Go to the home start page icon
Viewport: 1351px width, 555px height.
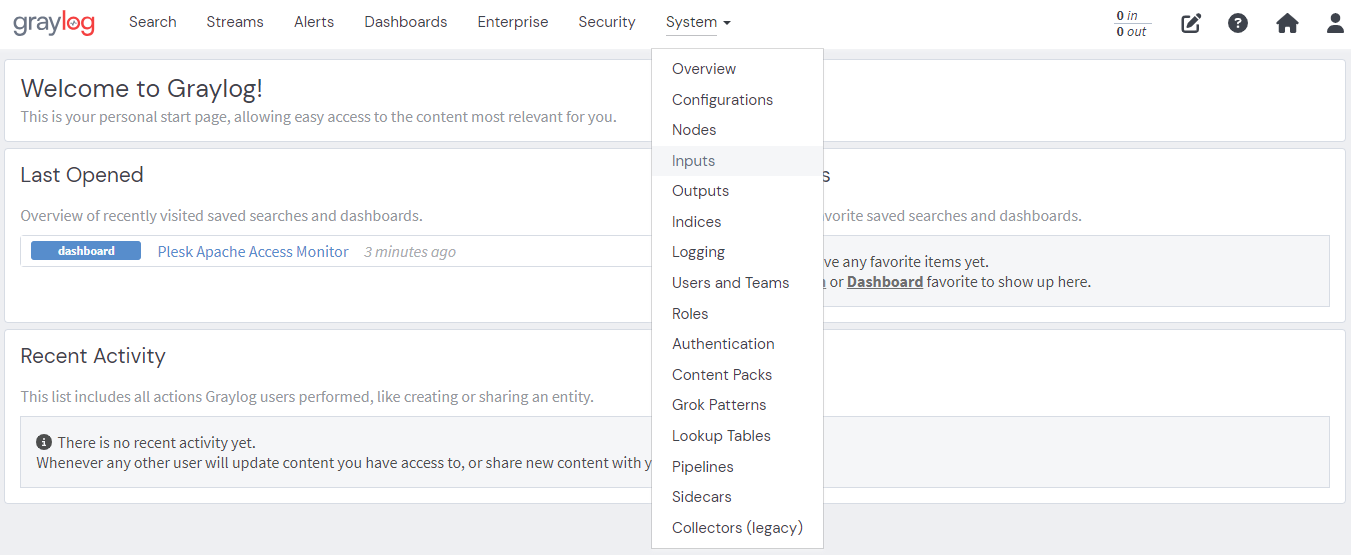click(x=1287, y=23)
